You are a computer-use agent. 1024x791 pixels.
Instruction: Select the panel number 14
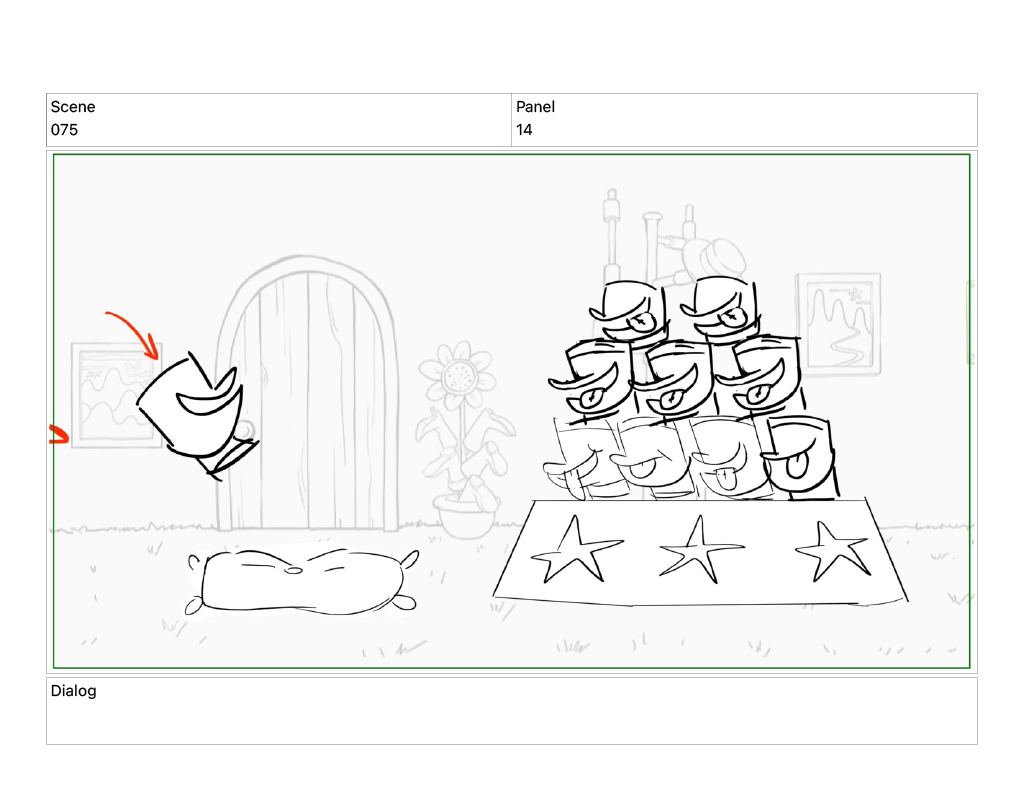(524, 130)
